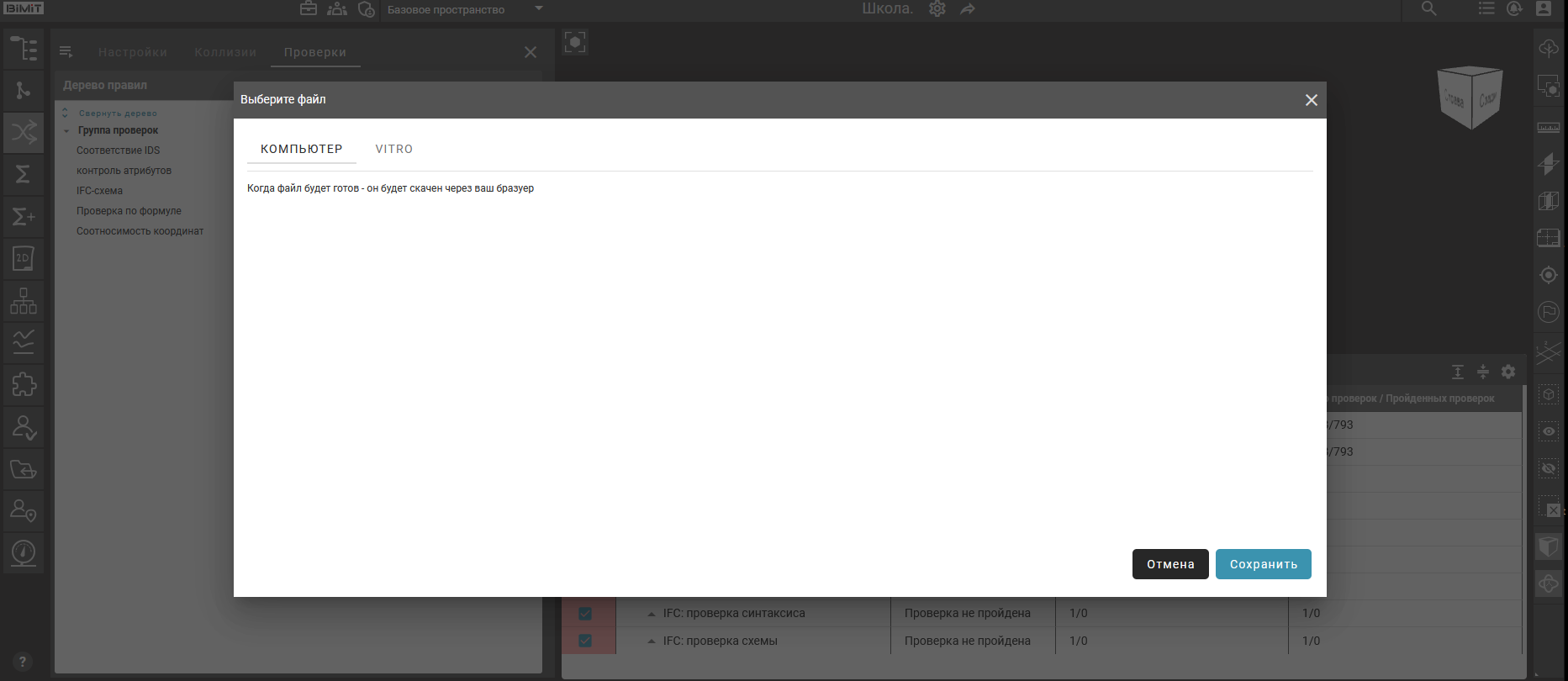The image size is (1568, 681).
Task: Click the collisions shuffle icon in sidebar
Action: point(24,132)
